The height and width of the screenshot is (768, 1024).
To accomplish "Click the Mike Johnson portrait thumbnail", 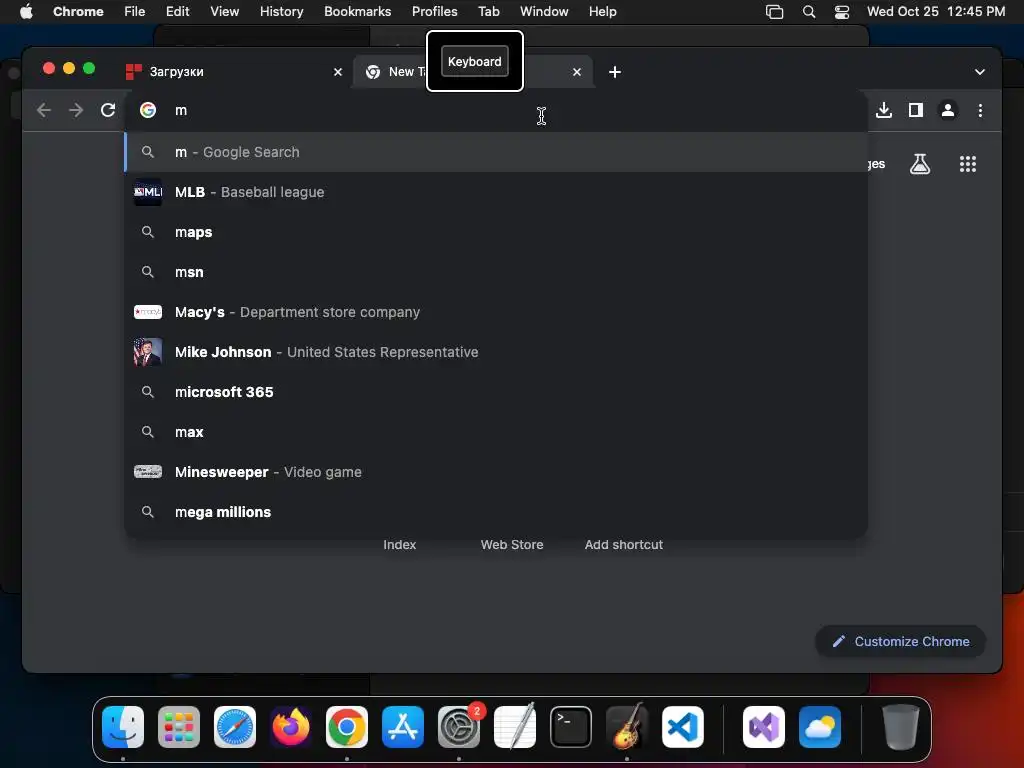I will coord(148,352).
